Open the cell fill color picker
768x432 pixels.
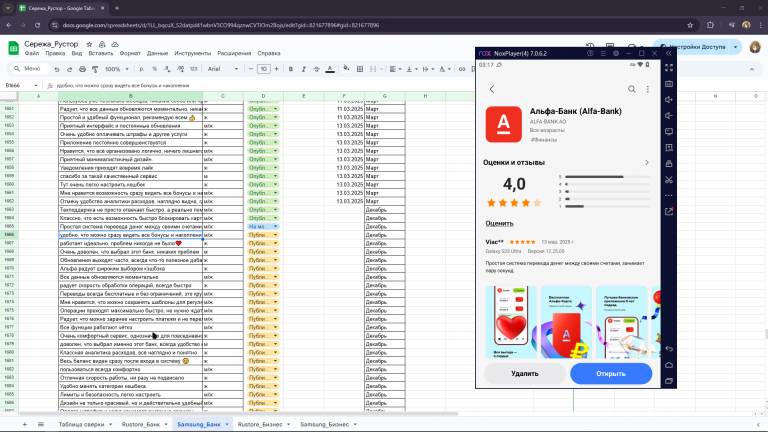pos(346,69)
